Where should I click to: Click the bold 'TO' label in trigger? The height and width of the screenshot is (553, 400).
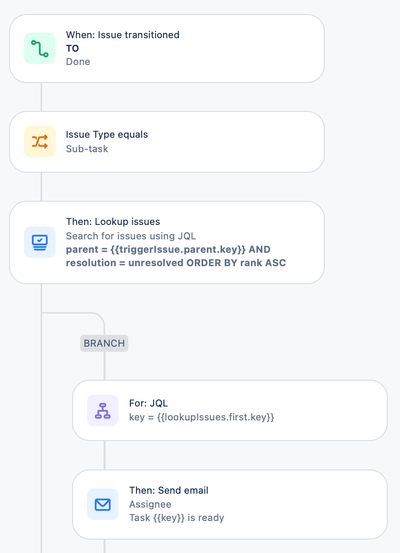72,48
